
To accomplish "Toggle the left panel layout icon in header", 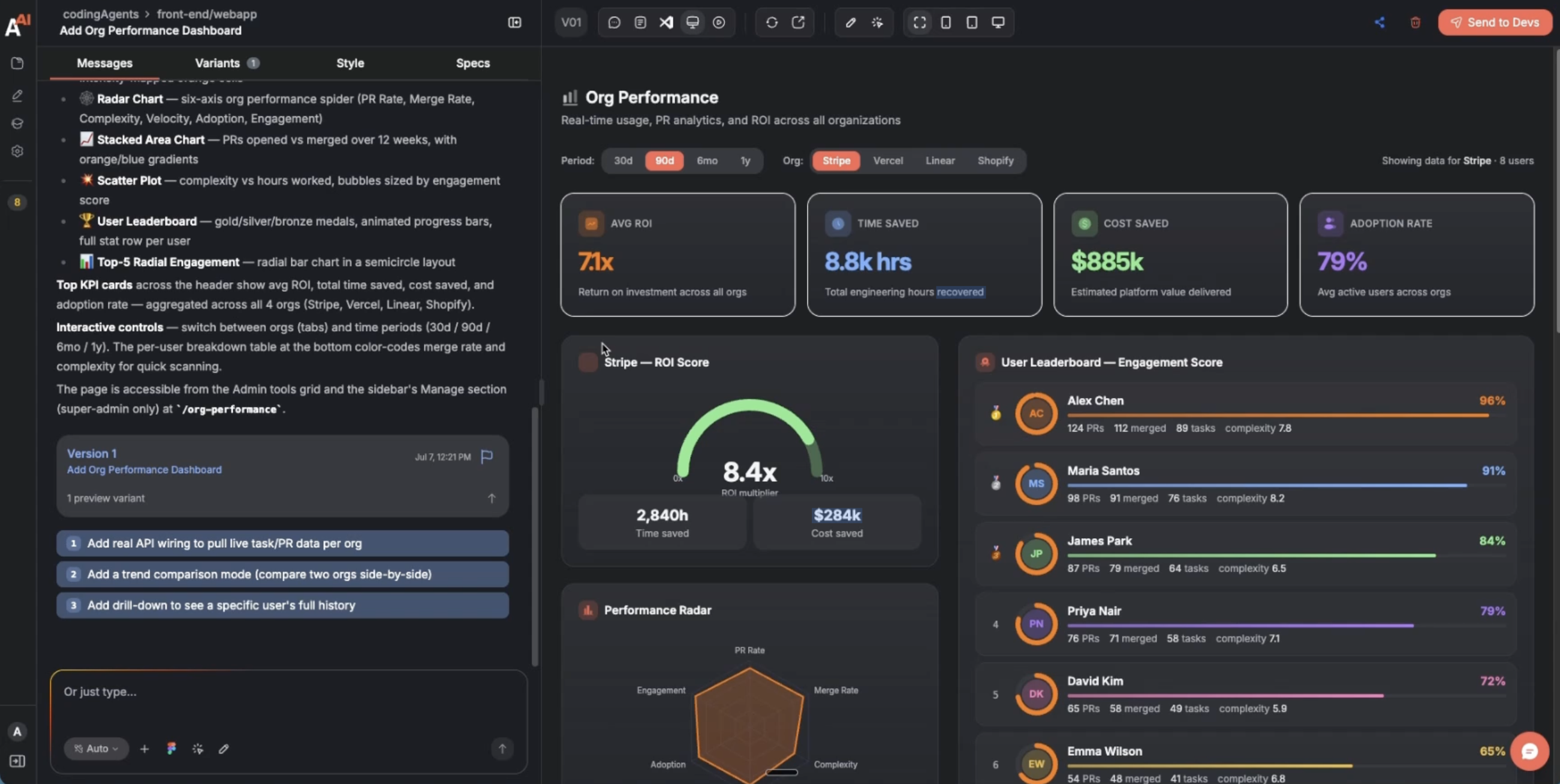I will (x=514, y=22).
